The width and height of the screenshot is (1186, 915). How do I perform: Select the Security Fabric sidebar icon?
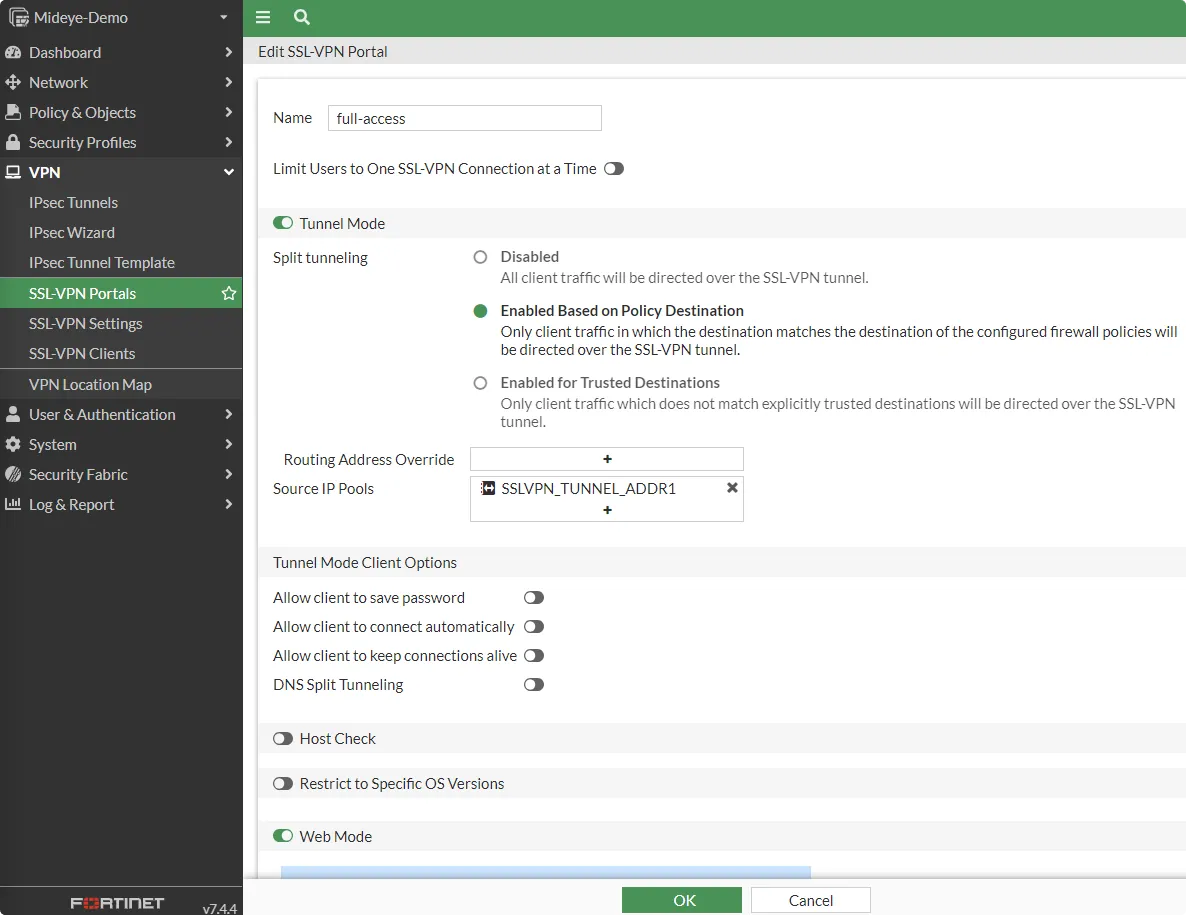point(13,474)
